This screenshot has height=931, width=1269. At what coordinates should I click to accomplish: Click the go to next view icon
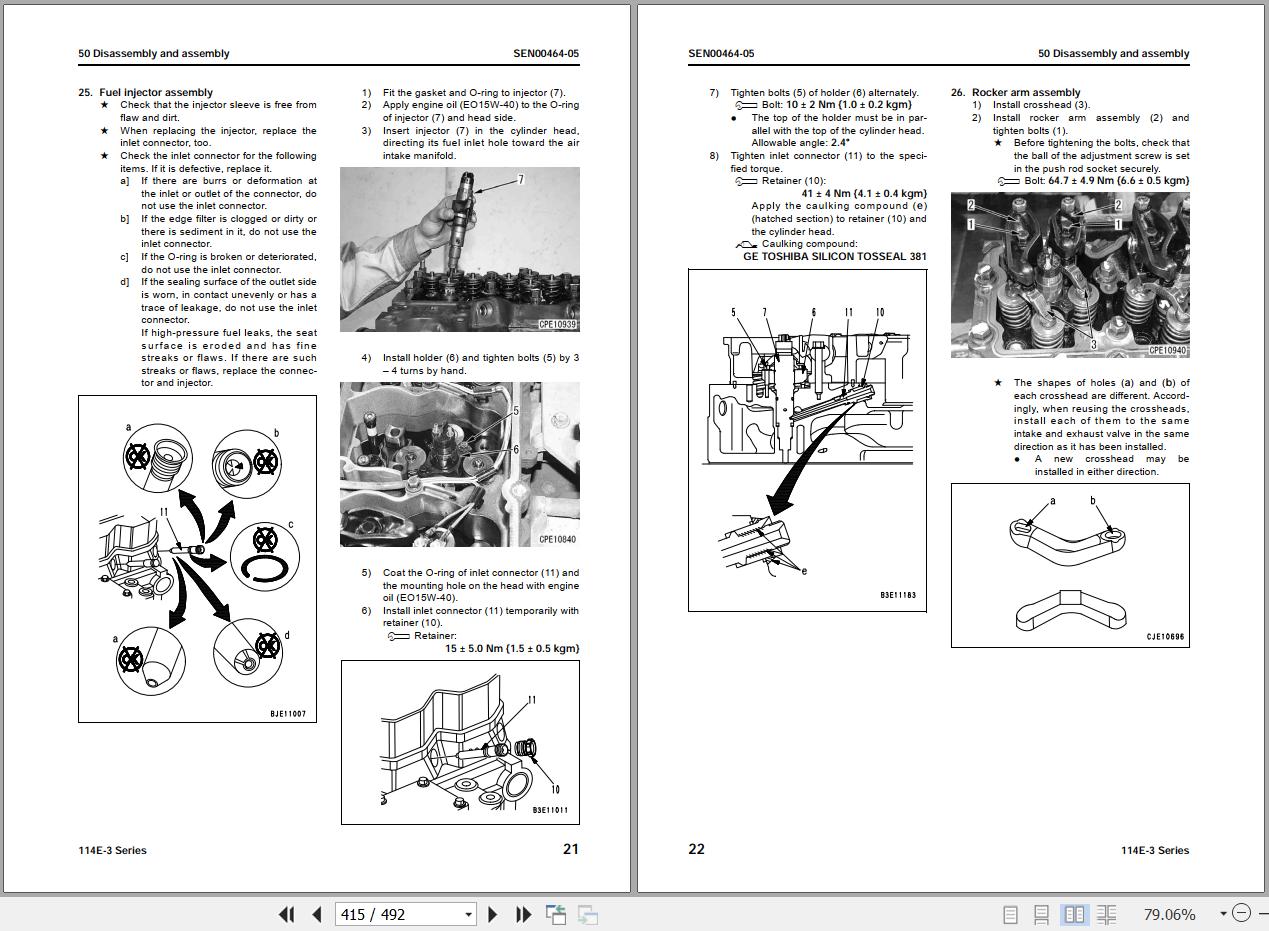pos(588,914)
